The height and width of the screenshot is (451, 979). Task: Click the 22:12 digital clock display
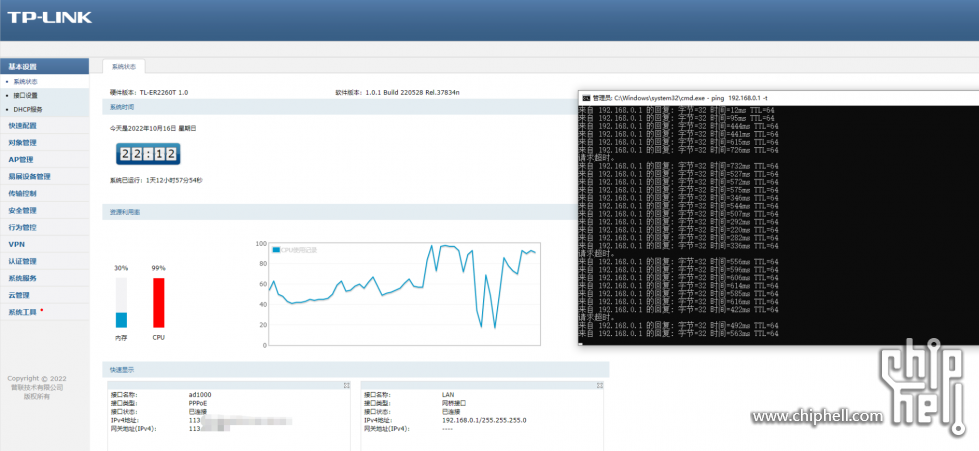[x=148, y=154]
